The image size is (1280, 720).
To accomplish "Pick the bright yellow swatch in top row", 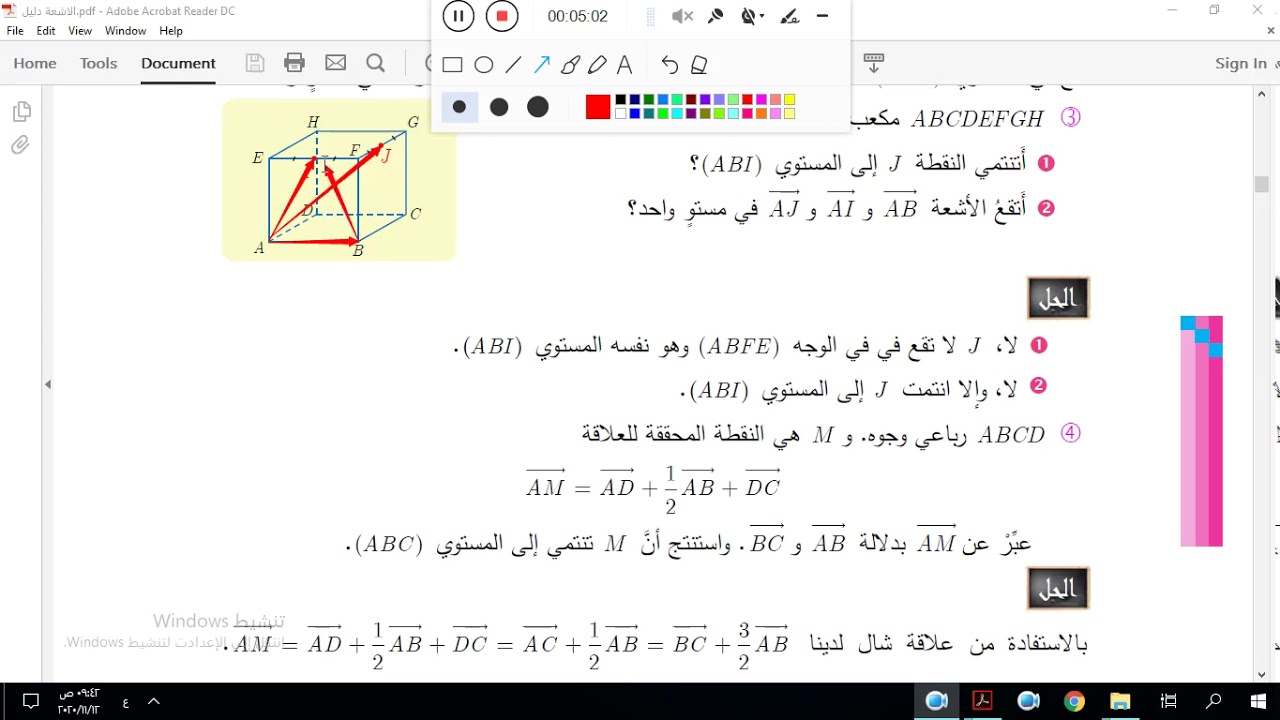I will pyautogui.click(x=789, y=100).
